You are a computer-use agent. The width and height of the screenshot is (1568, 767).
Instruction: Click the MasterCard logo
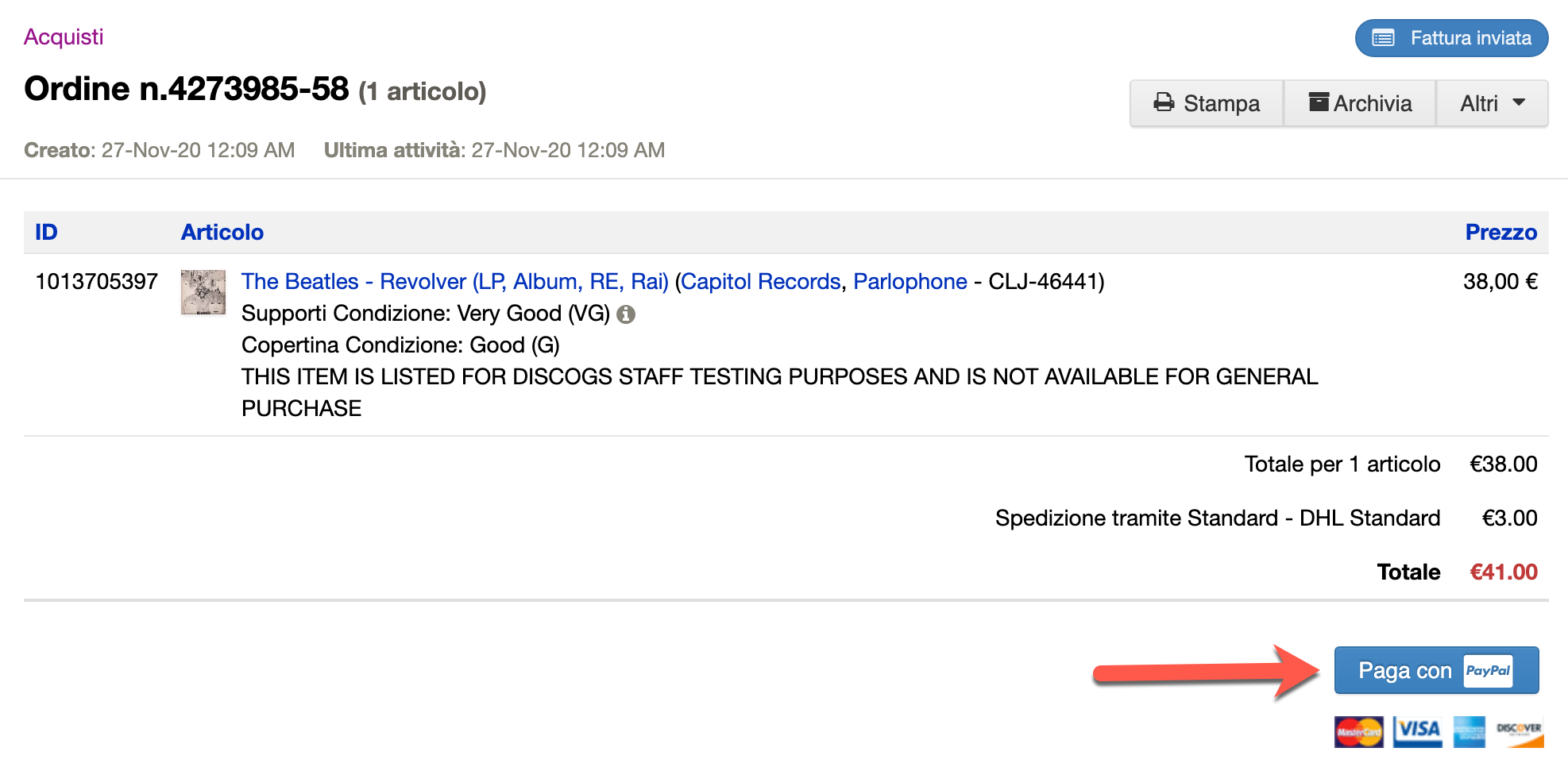(1358, 731)
